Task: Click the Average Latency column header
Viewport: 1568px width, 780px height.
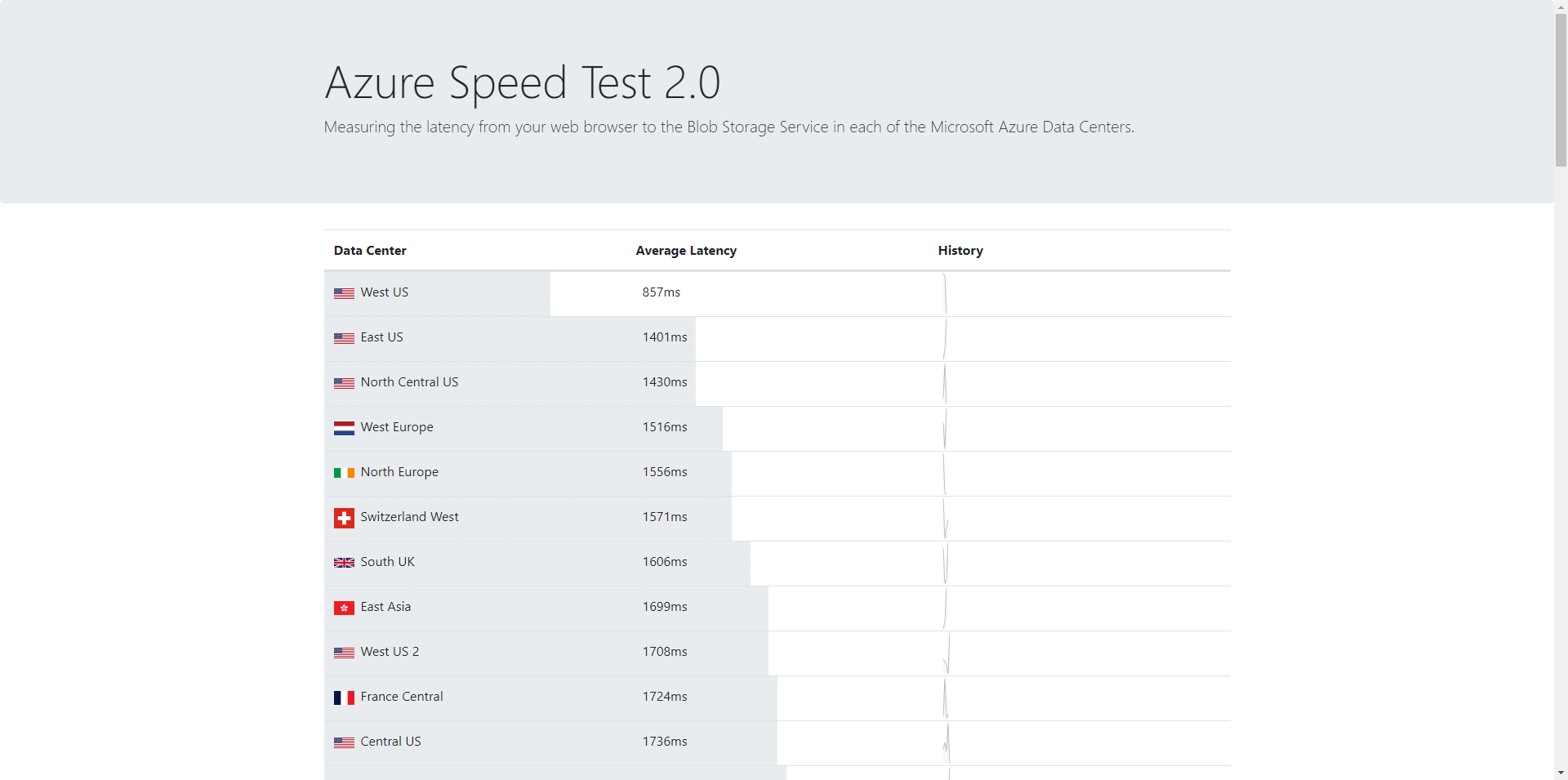Action: coord(686,251)
